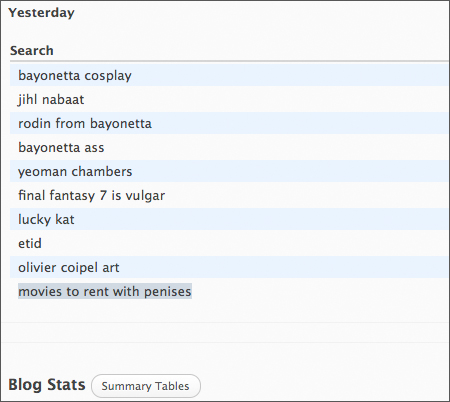Click blank striped area beside 'bayonetta cosplay'
Screen dimensions: 450x402
point(290,75)
